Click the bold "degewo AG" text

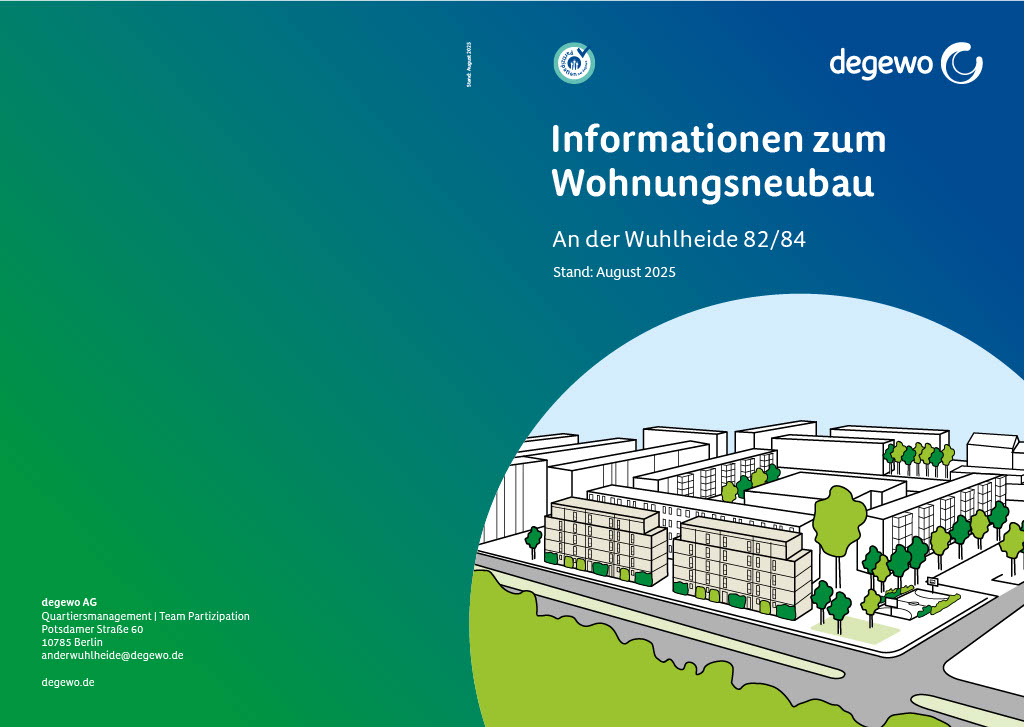(69, 602)
